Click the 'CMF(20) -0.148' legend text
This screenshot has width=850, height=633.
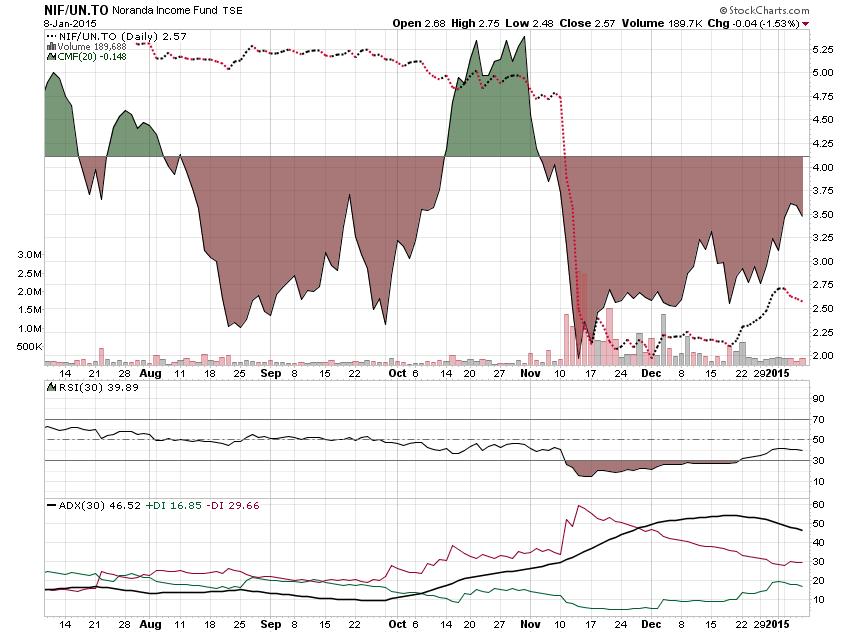point(92,56)
